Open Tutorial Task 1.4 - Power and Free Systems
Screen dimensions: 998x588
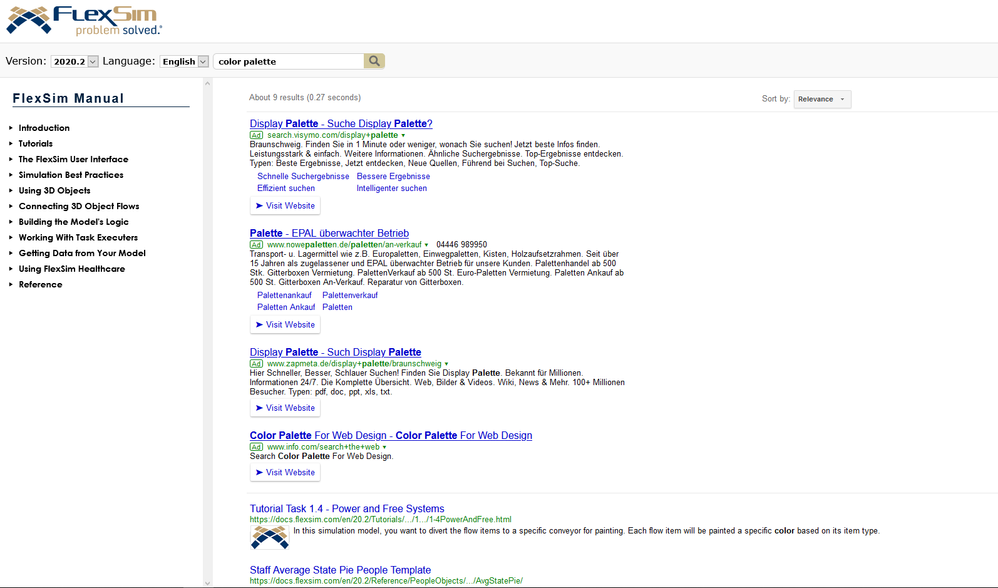click(x=347, y=508)
